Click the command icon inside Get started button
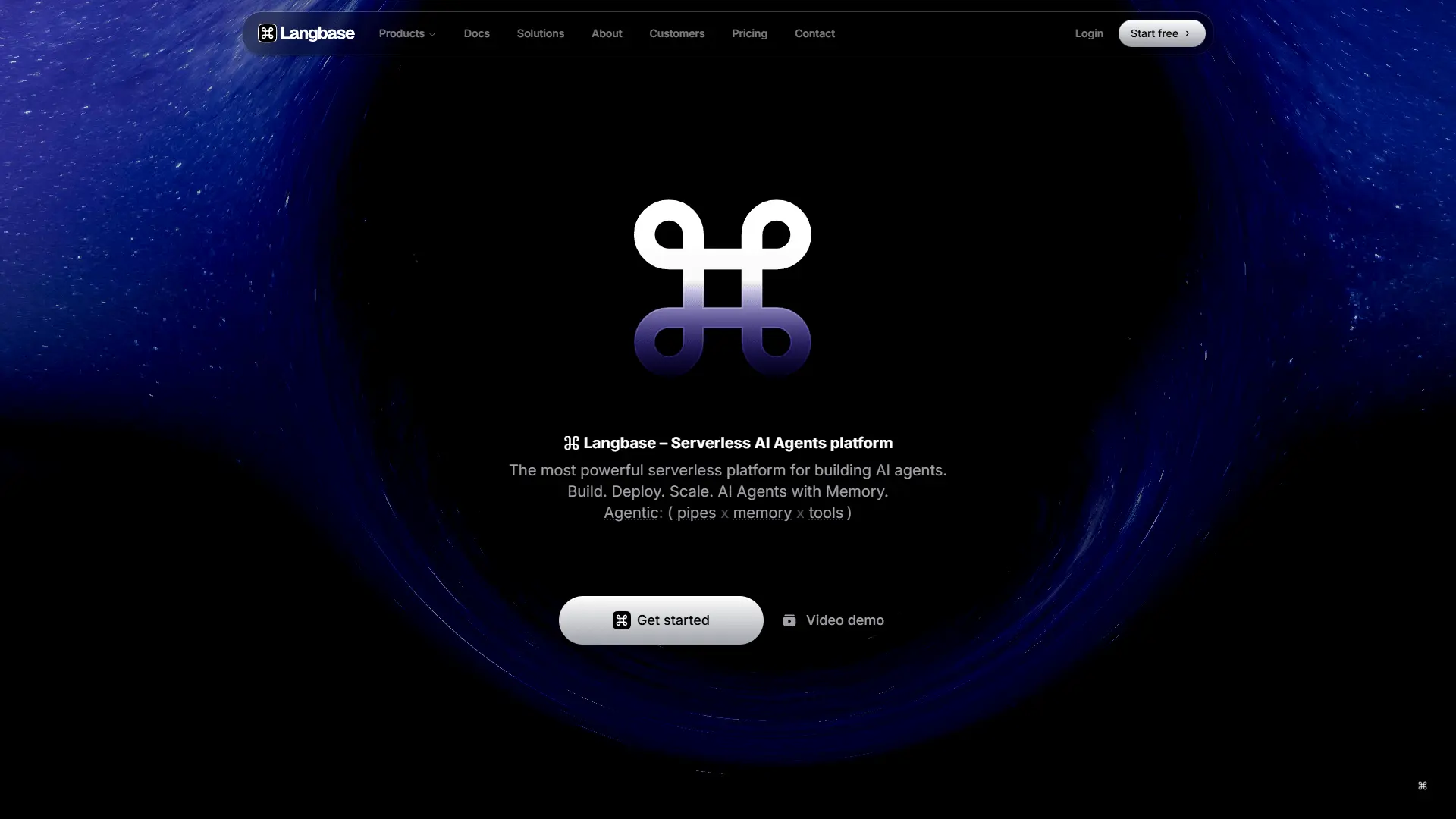 pyautogui.click(x=621, y=620)
